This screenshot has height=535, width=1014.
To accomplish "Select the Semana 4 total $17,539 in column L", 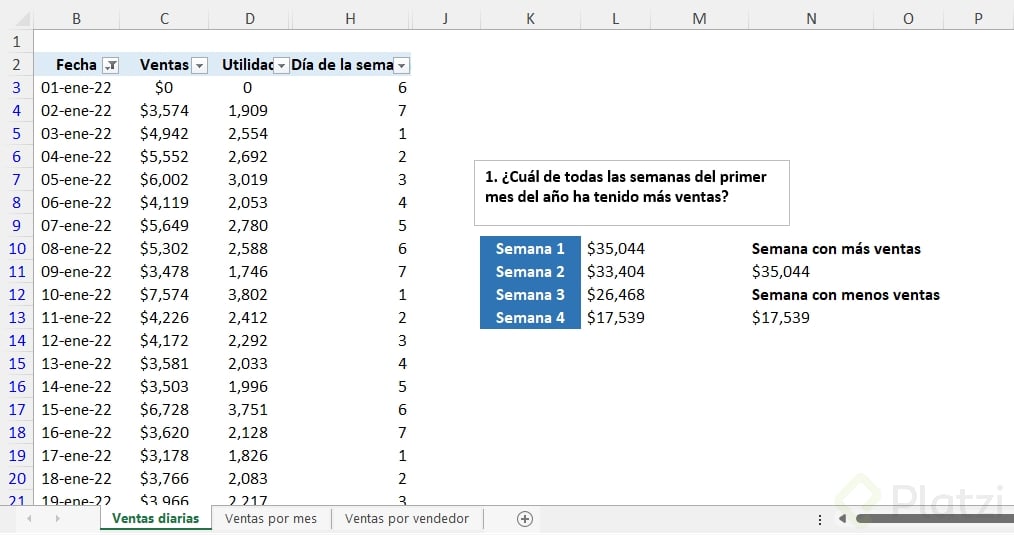I will 616,318.
